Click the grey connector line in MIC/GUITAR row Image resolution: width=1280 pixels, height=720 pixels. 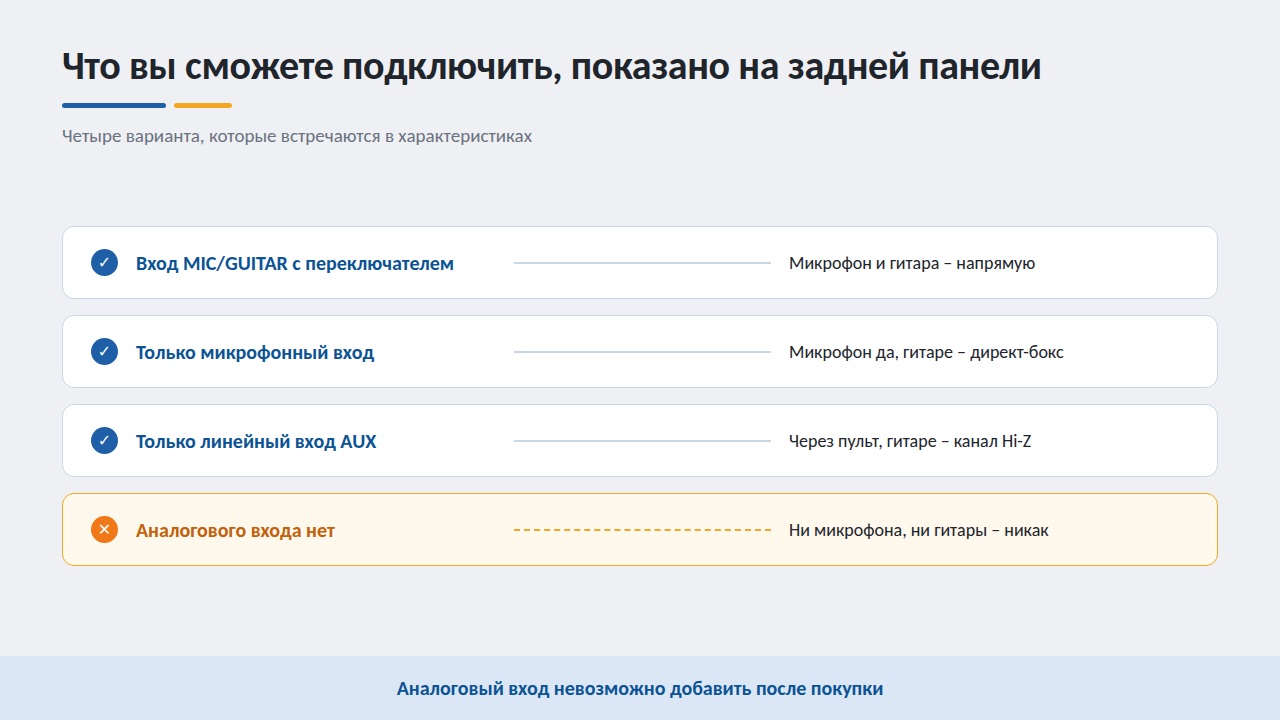coord(642,263)
